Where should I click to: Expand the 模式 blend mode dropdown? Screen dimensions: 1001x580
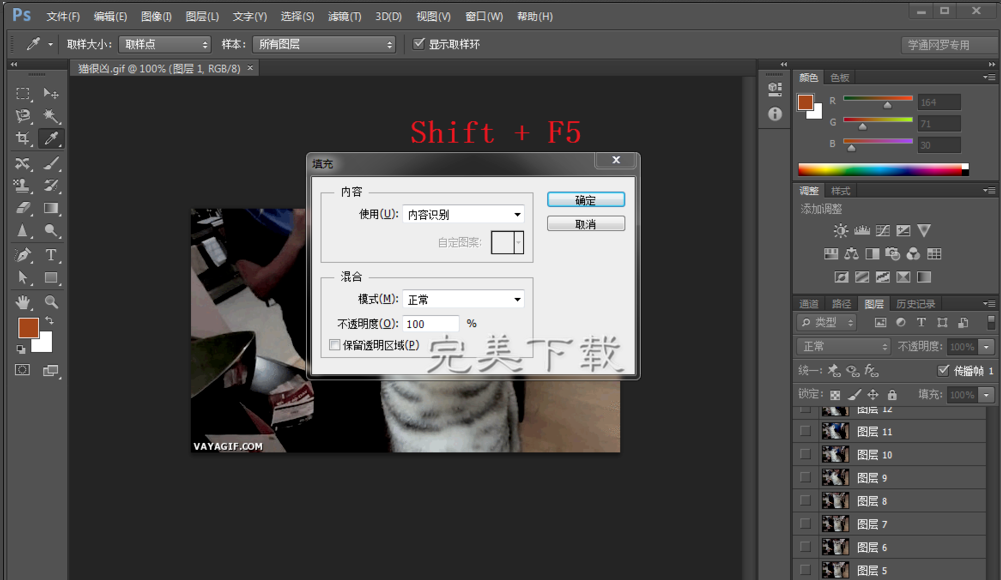(464, 299)
